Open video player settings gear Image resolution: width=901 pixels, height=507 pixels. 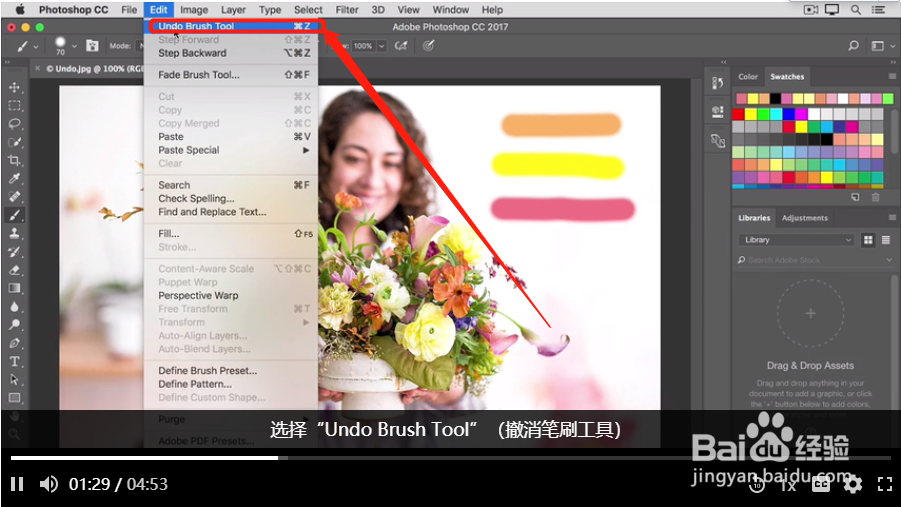click(x=853, y=484)
